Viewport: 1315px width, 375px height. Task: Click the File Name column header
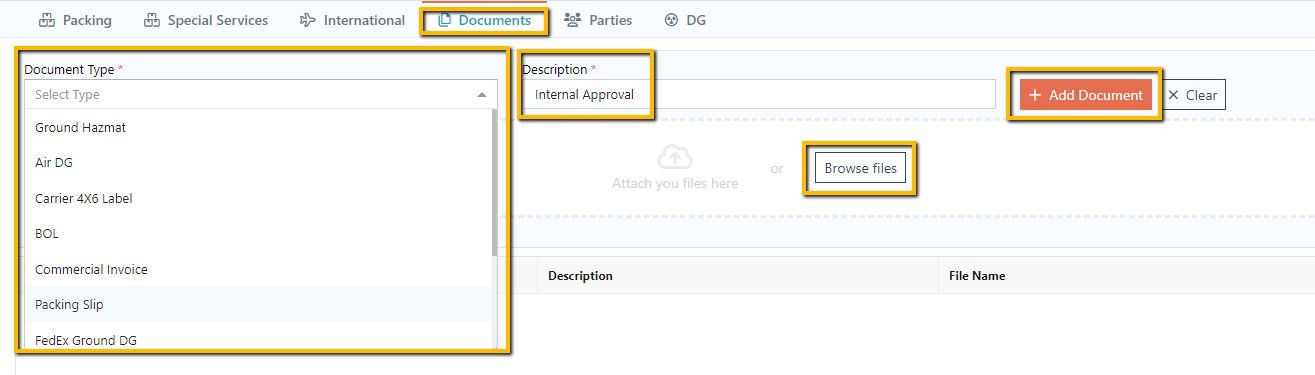(977, 275)
